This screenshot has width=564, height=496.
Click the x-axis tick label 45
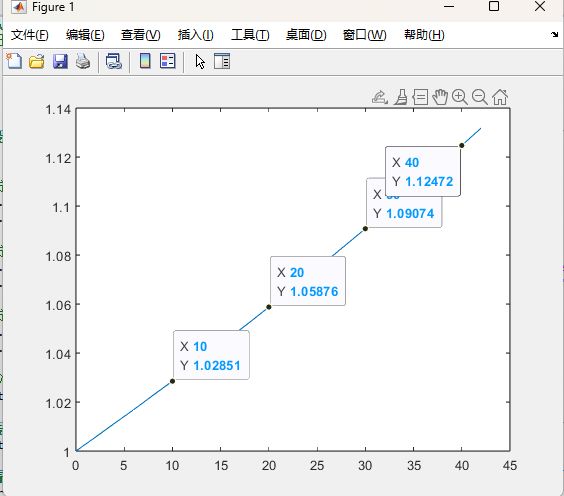510,465
